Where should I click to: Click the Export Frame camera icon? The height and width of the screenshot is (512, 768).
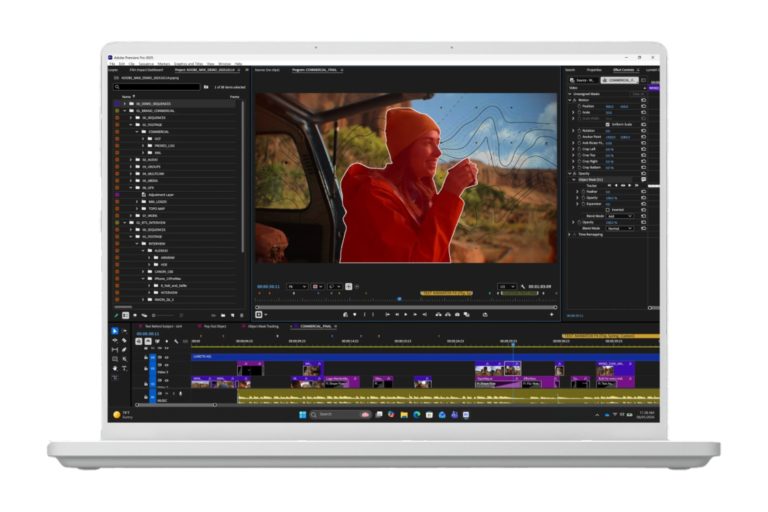[457, 315]
